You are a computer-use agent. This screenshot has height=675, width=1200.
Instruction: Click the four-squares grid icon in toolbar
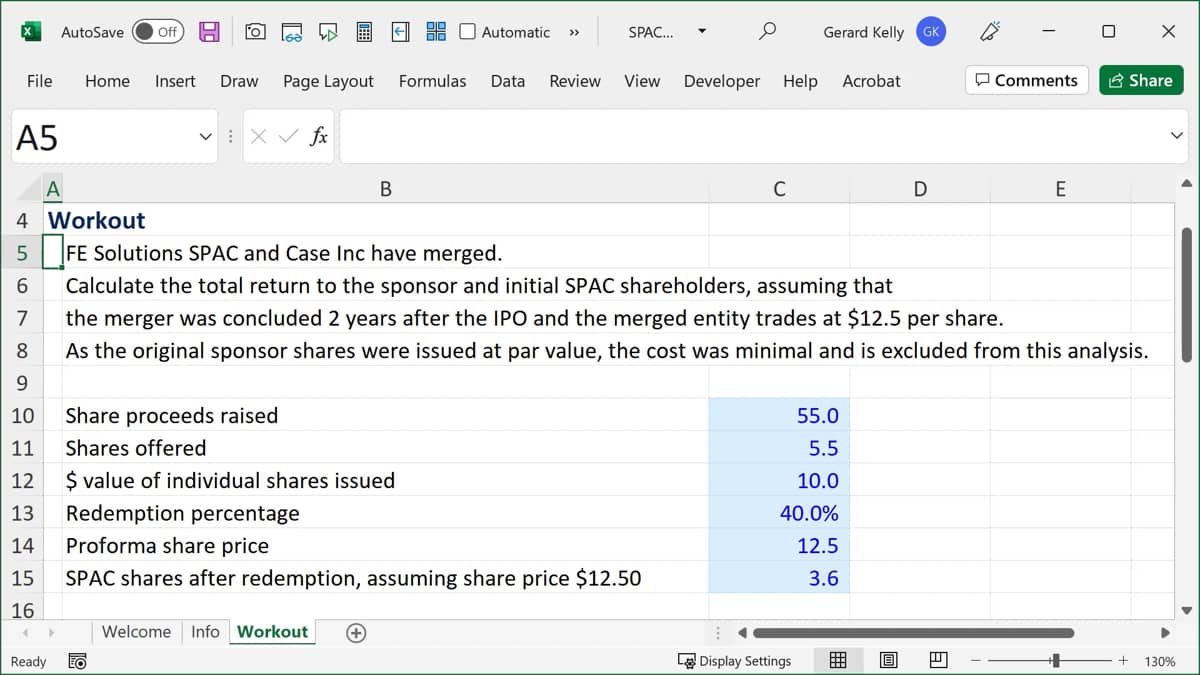point(436,32)
